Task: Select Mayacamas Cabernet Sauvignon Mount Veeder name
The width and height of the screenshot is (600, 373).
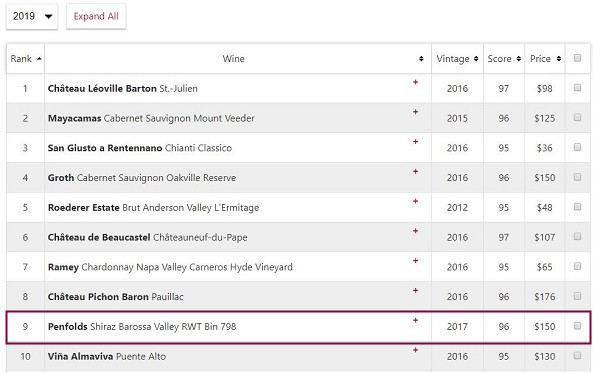Action: 151,118
